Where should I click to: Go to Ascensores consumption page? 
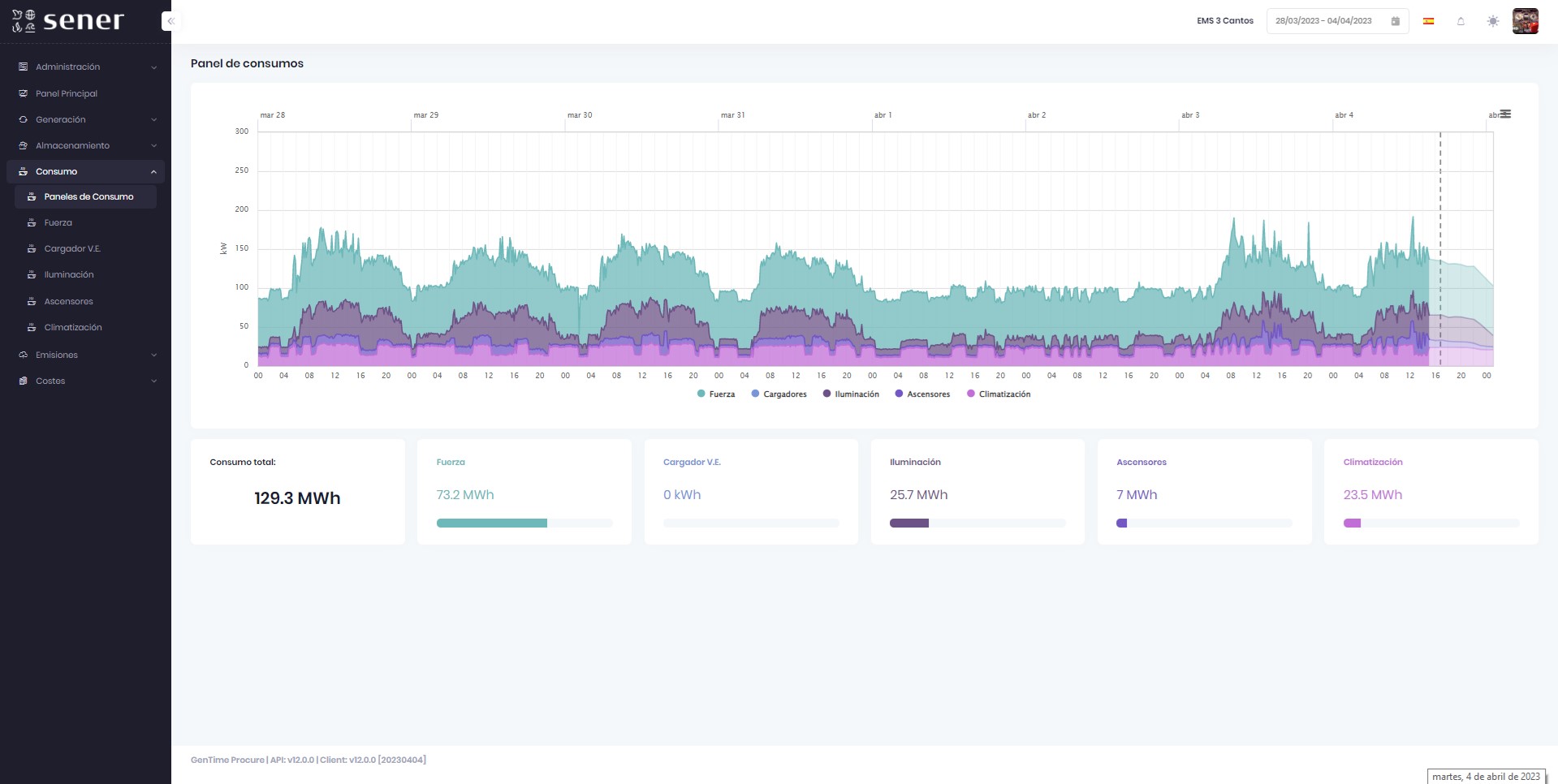click(x=68, y=302)
